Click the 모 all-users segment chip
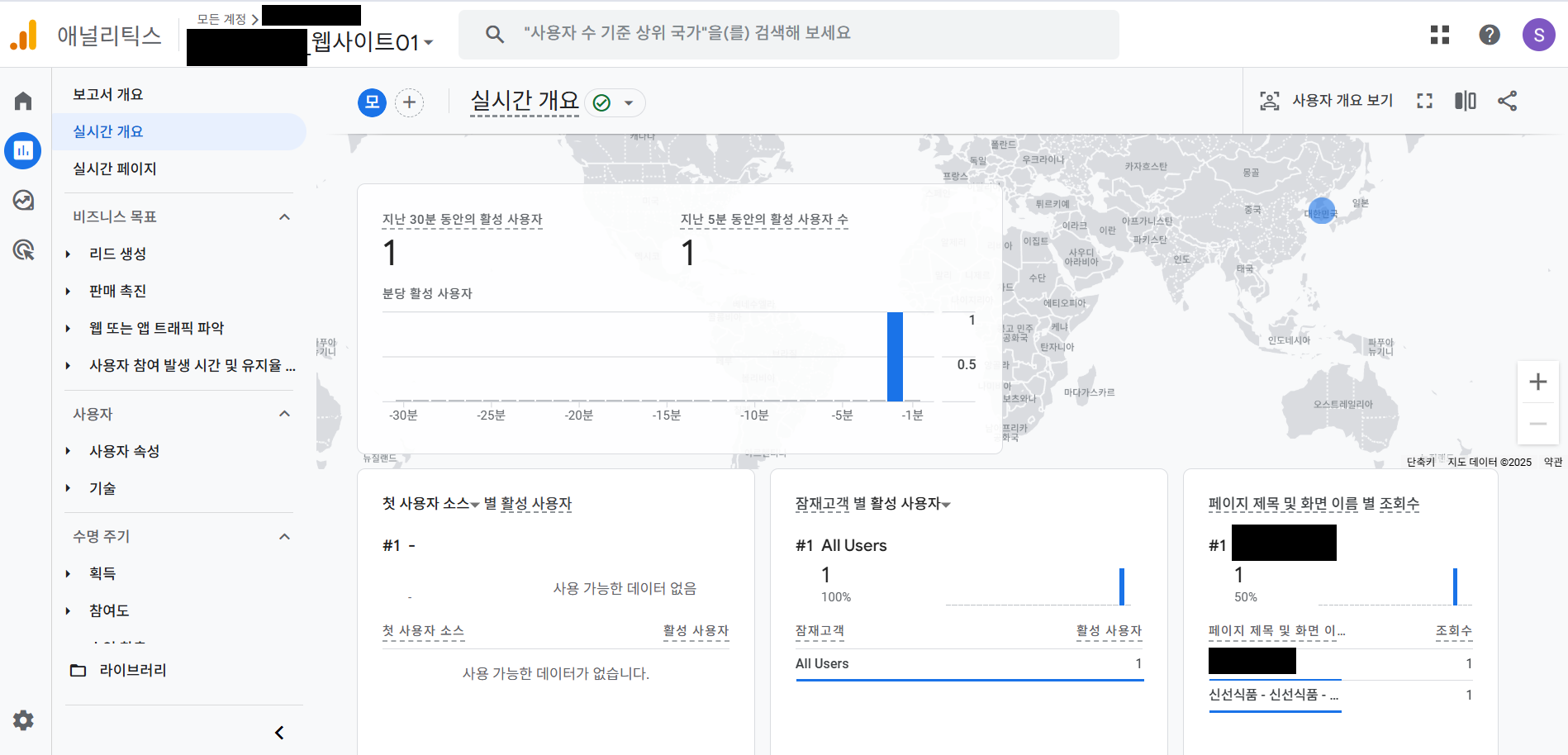Image resolution: width=1568 pixels, height=755 pixels. pyautogui.click(x=372, y=102)
